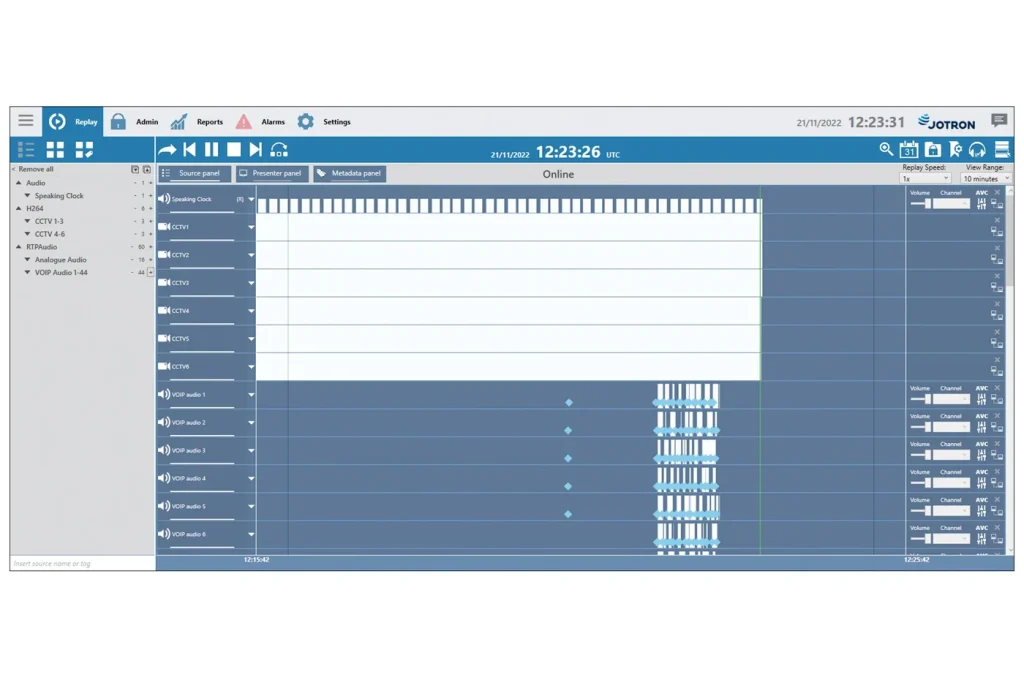Image resolution: width=1024 pixels, height=677 pixels.
Task: Go to the Admin section
Action: pos(135,121)
